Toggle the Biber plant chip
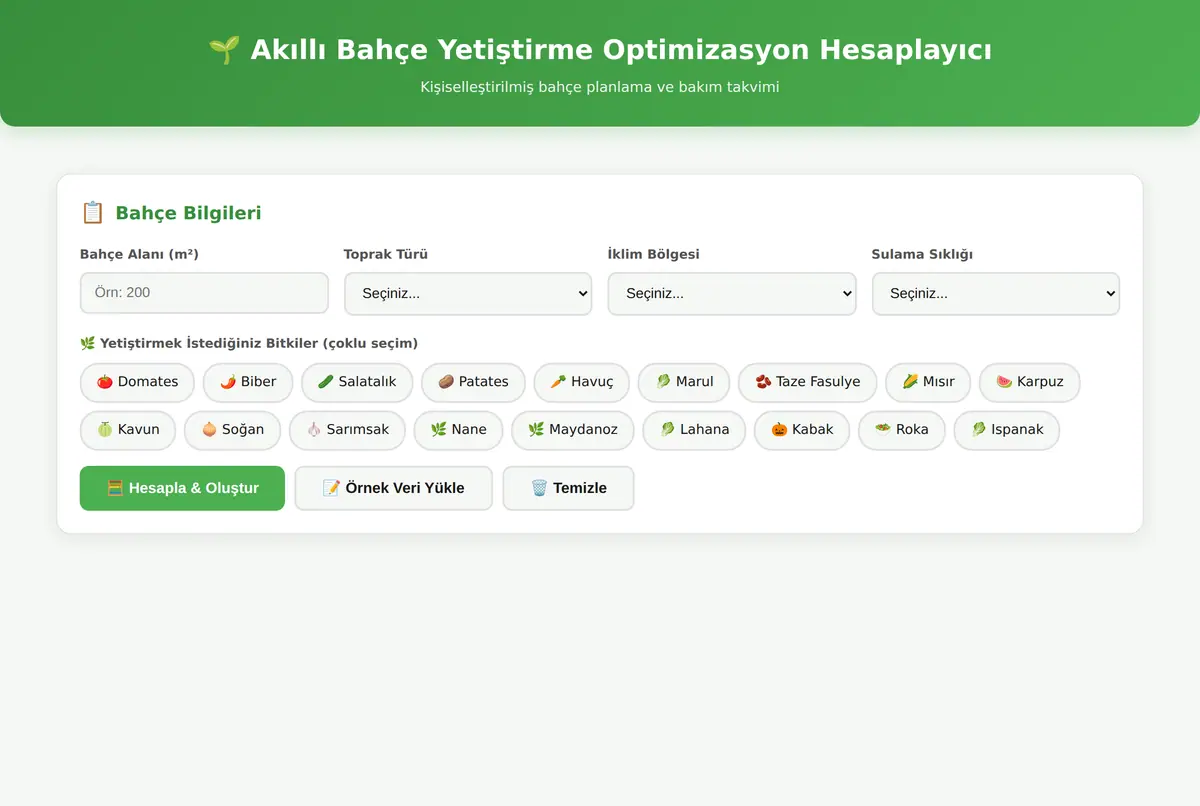The width and height of the screenshot is (1200, 806). click(248, 382)
